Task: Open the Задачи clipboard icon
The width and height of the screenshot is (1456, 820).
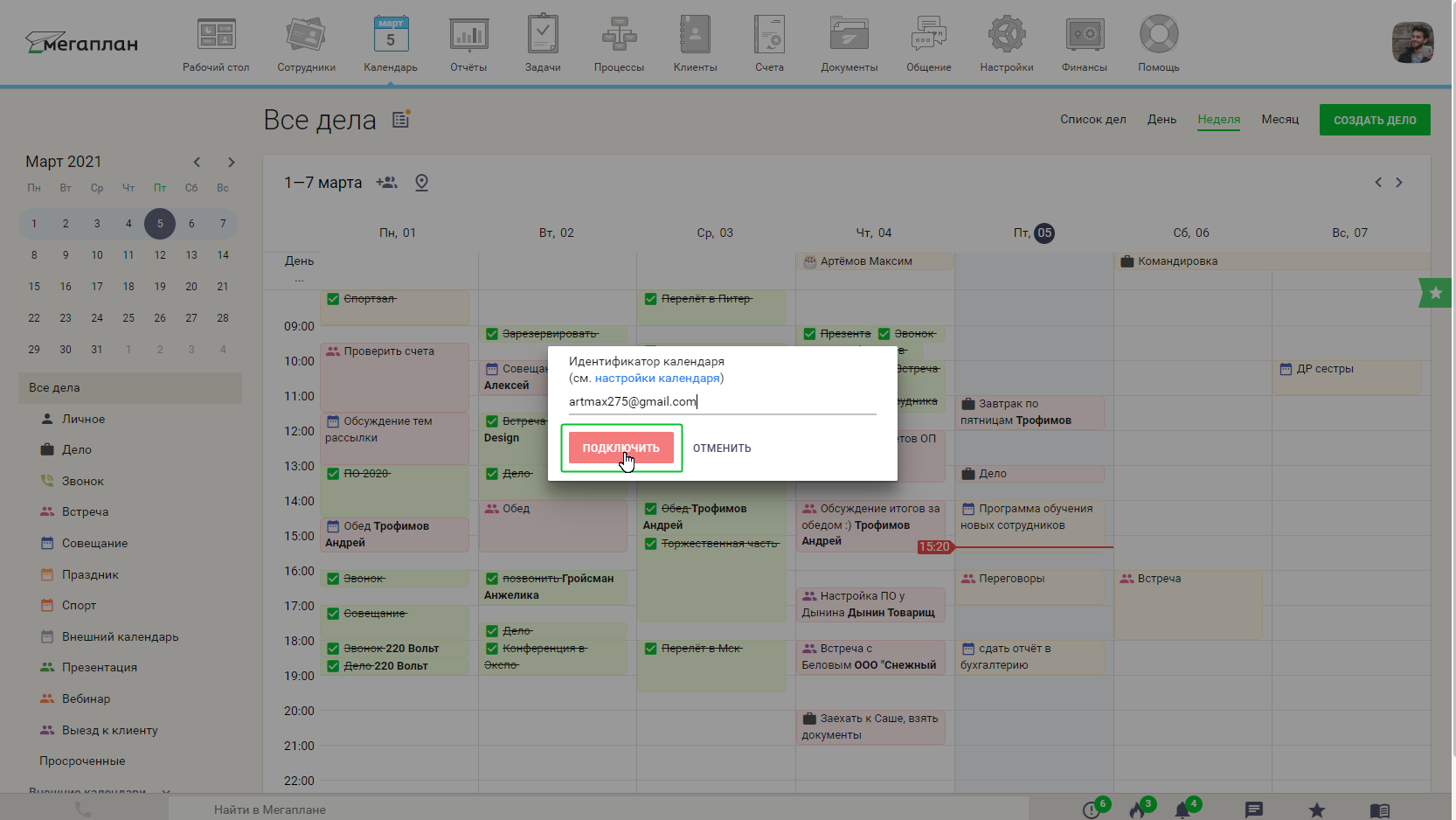Action: (x=543, y=34)
